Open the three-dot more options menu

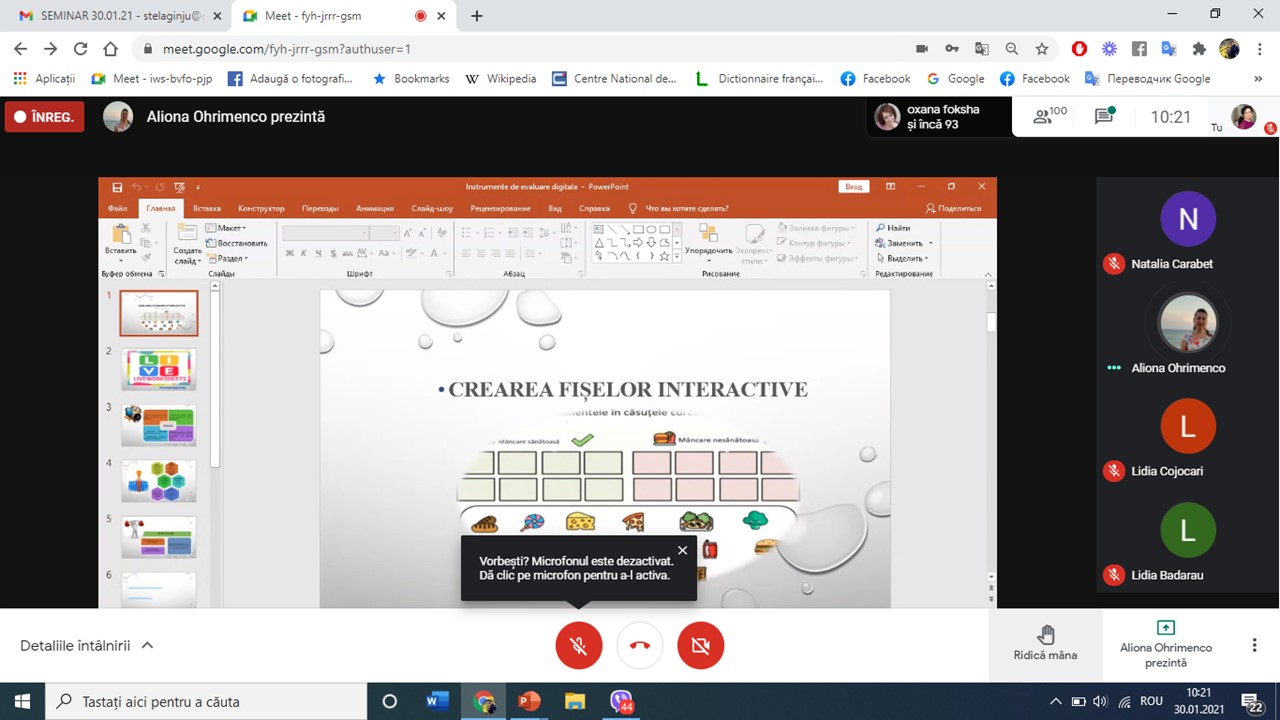pos(1254,645)
